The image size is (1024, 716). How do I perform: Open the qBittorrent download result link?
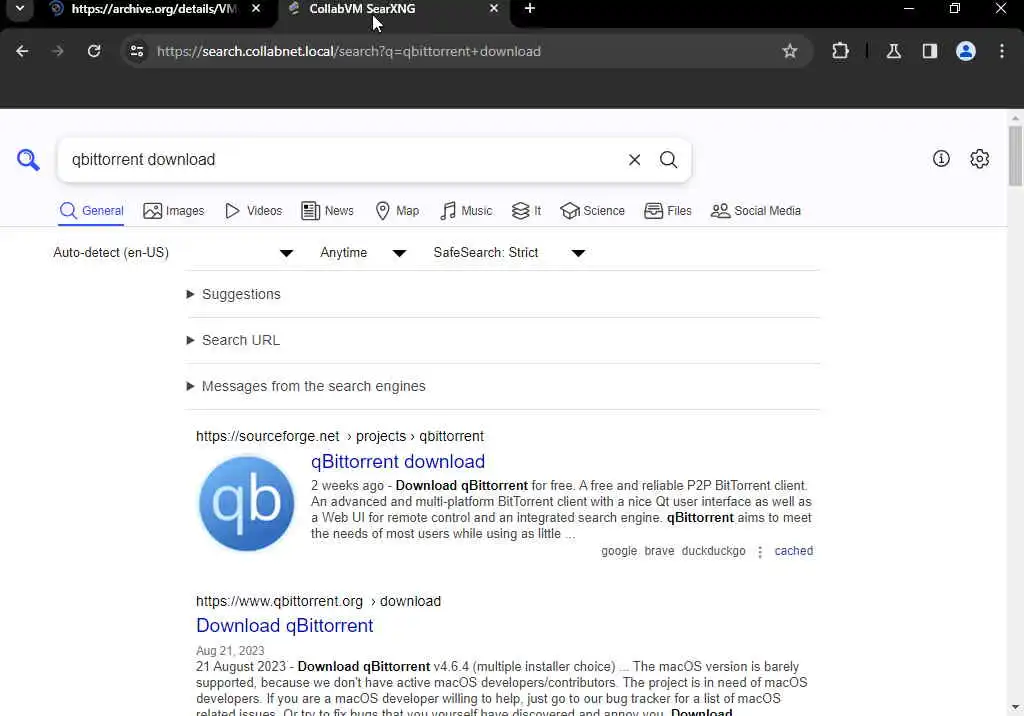[398, 461]
